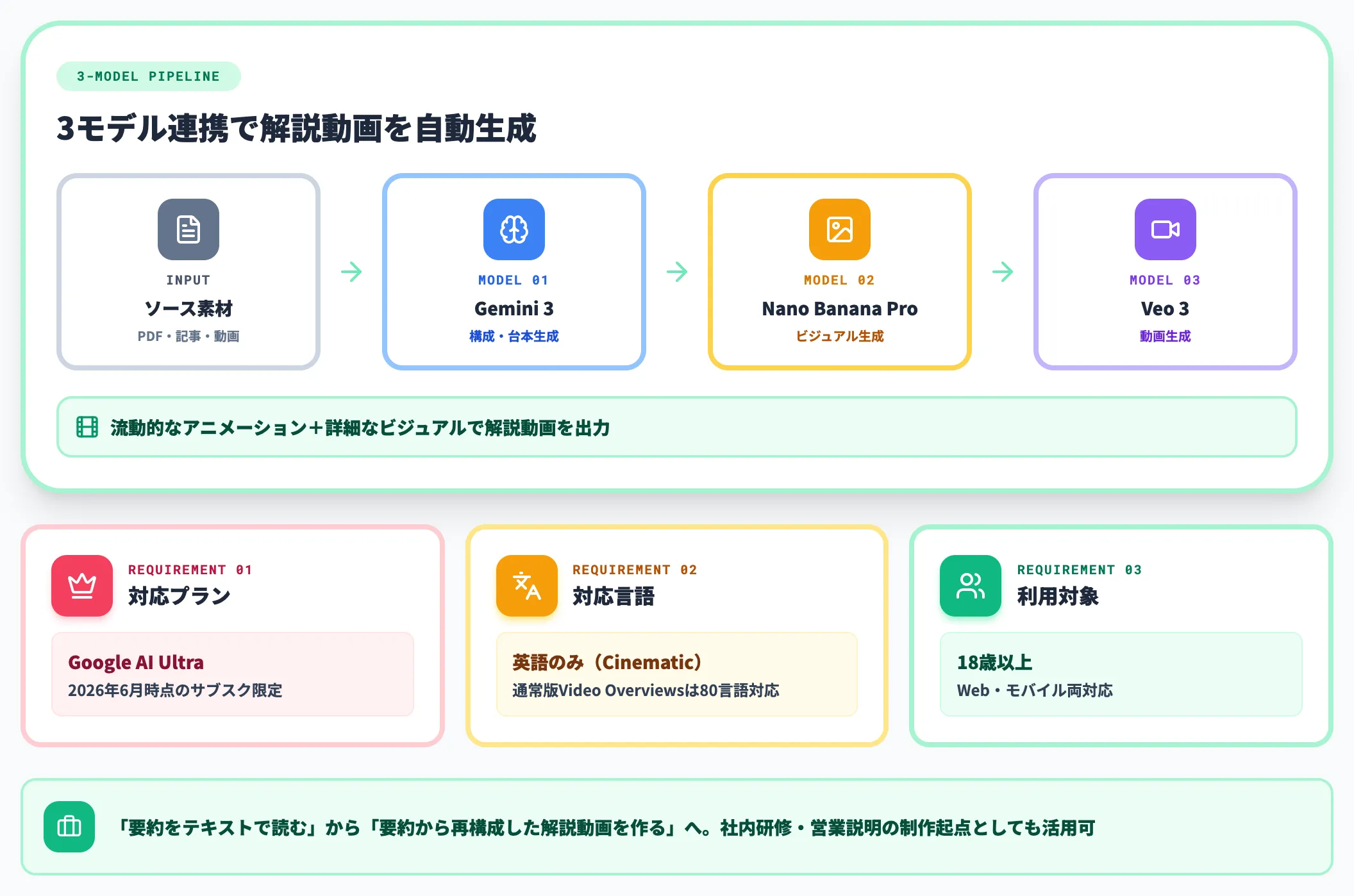Click the MODEL 03 label
This screenshot has width=1354, height=896.
[x=1165, y=280]
